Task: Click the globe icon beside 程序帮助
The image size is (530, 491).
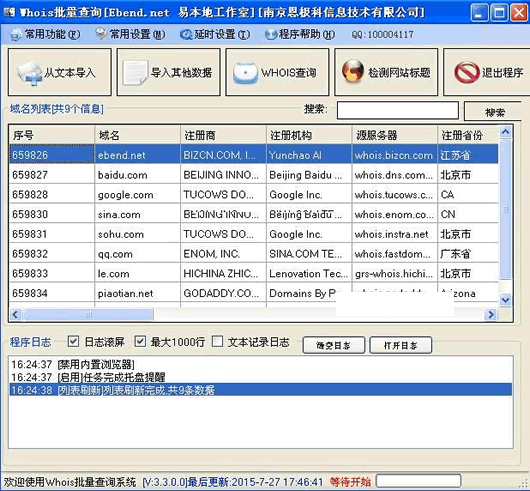Action: (x=271, y=34)
